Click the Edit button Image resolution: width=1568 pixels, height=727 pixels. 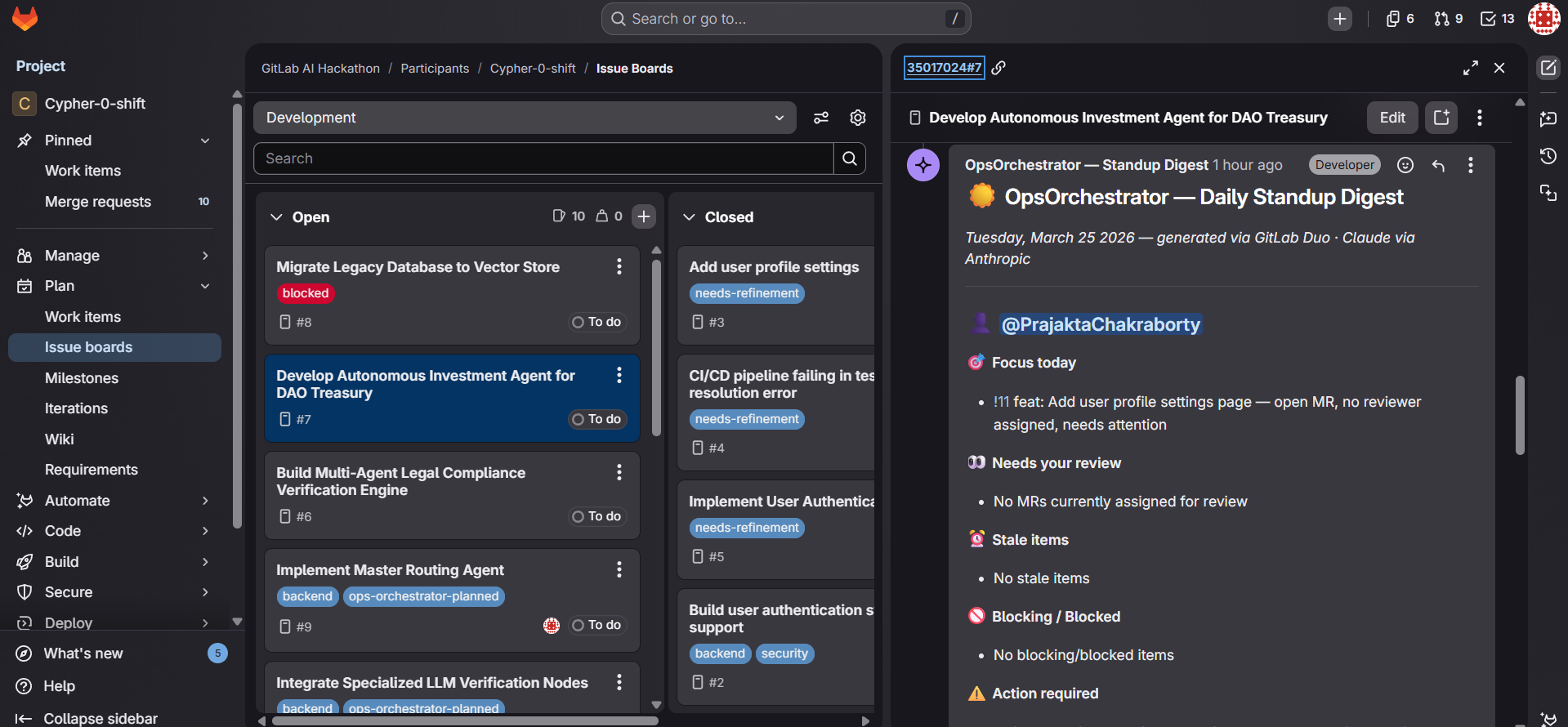1392,118
